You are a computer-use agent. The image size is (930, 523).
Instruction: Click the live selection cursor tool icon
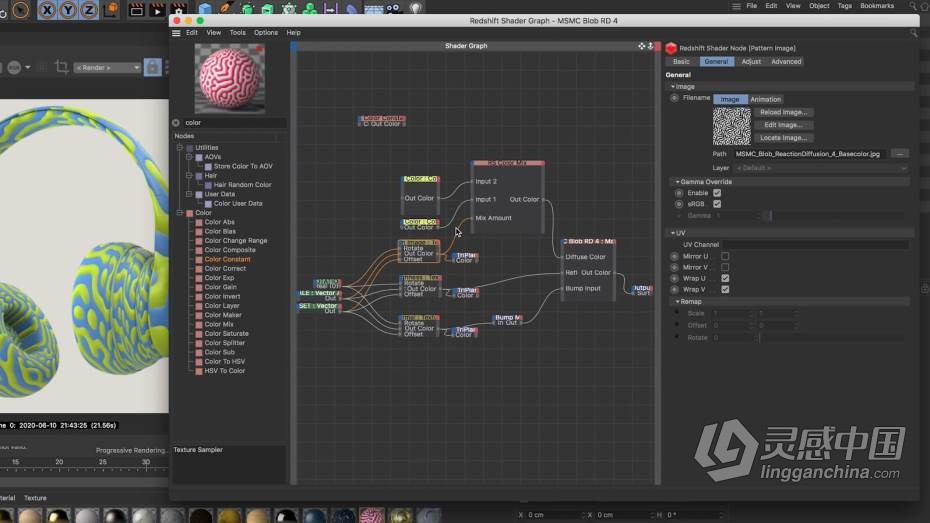(20, 10)
